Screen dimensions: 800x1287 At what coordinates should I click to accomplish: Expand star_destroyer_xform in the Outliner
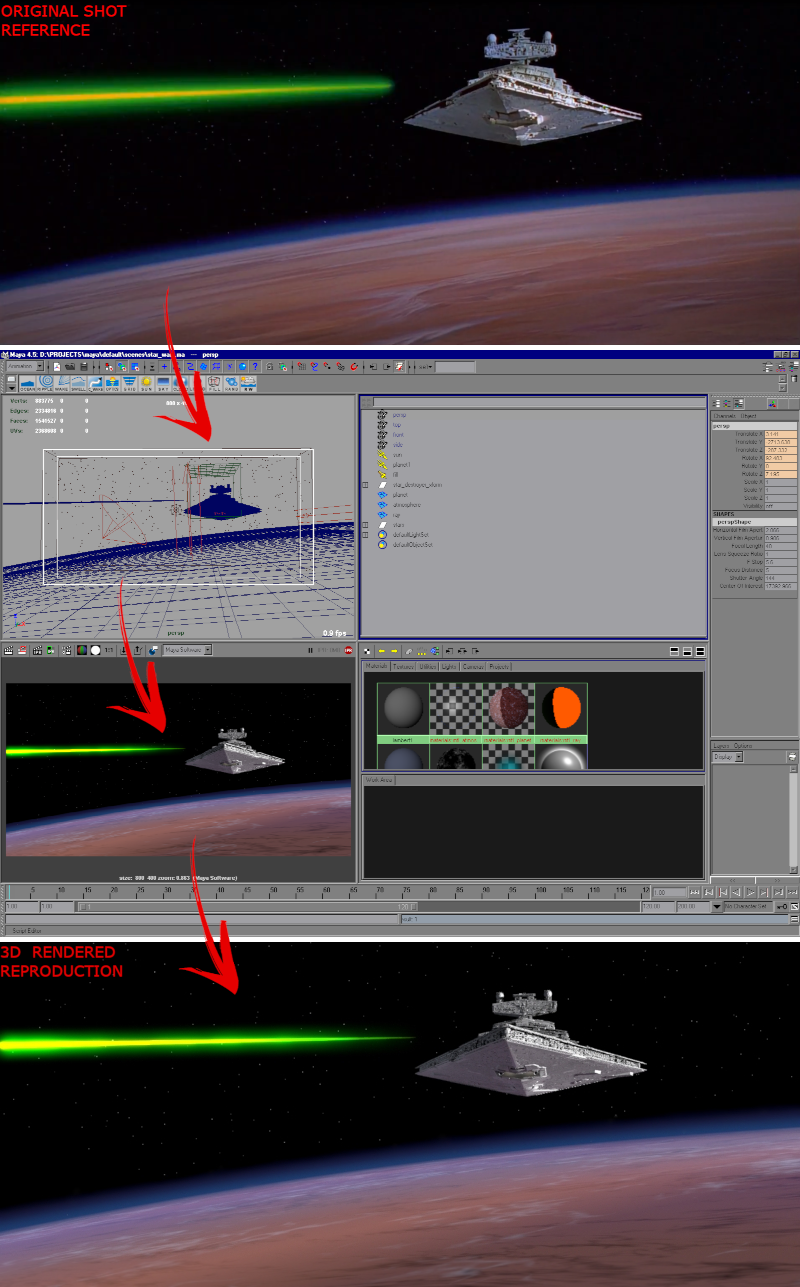coord(366,484)
